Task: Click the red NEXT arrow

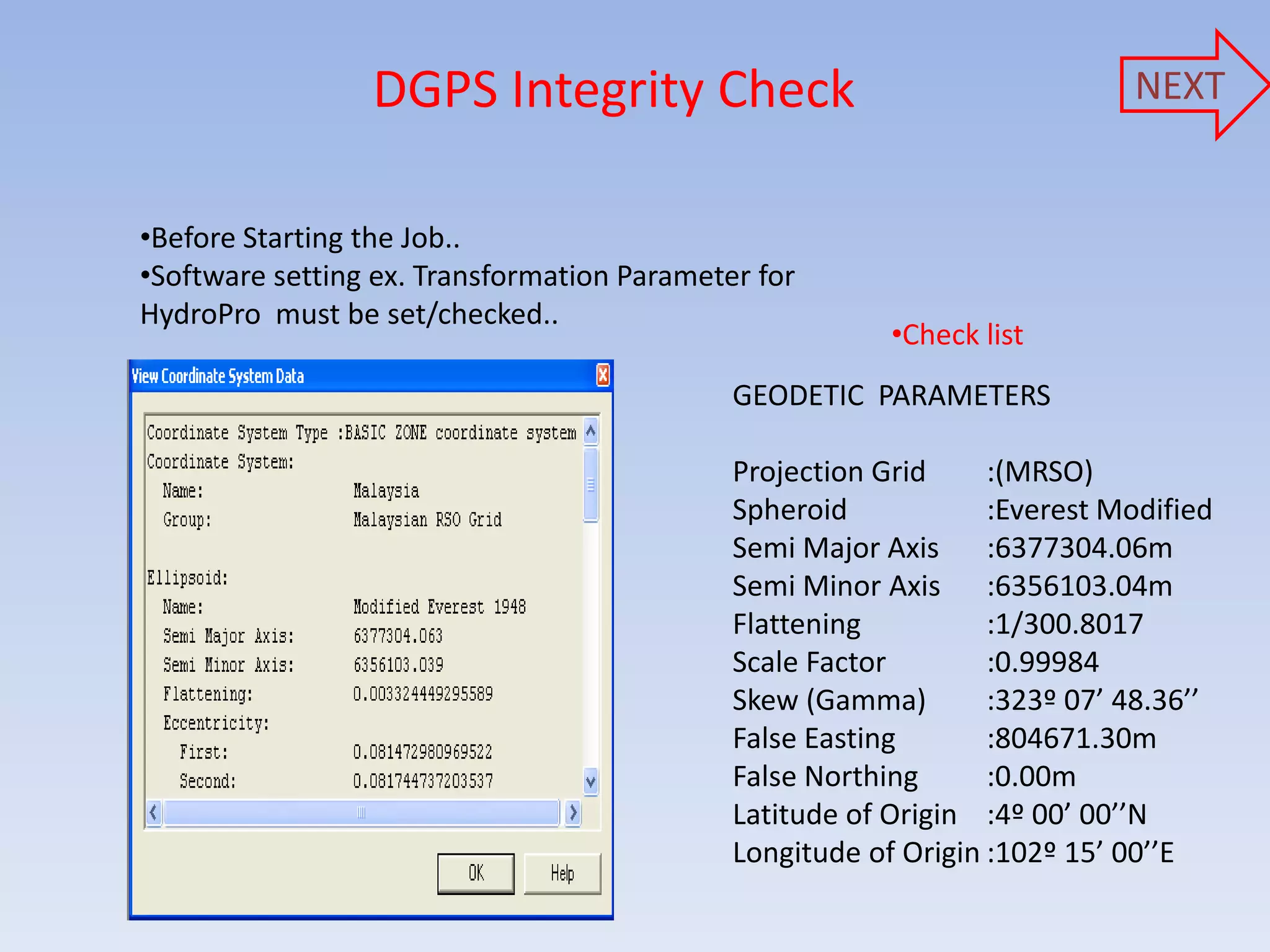Action: [1194, 85]
